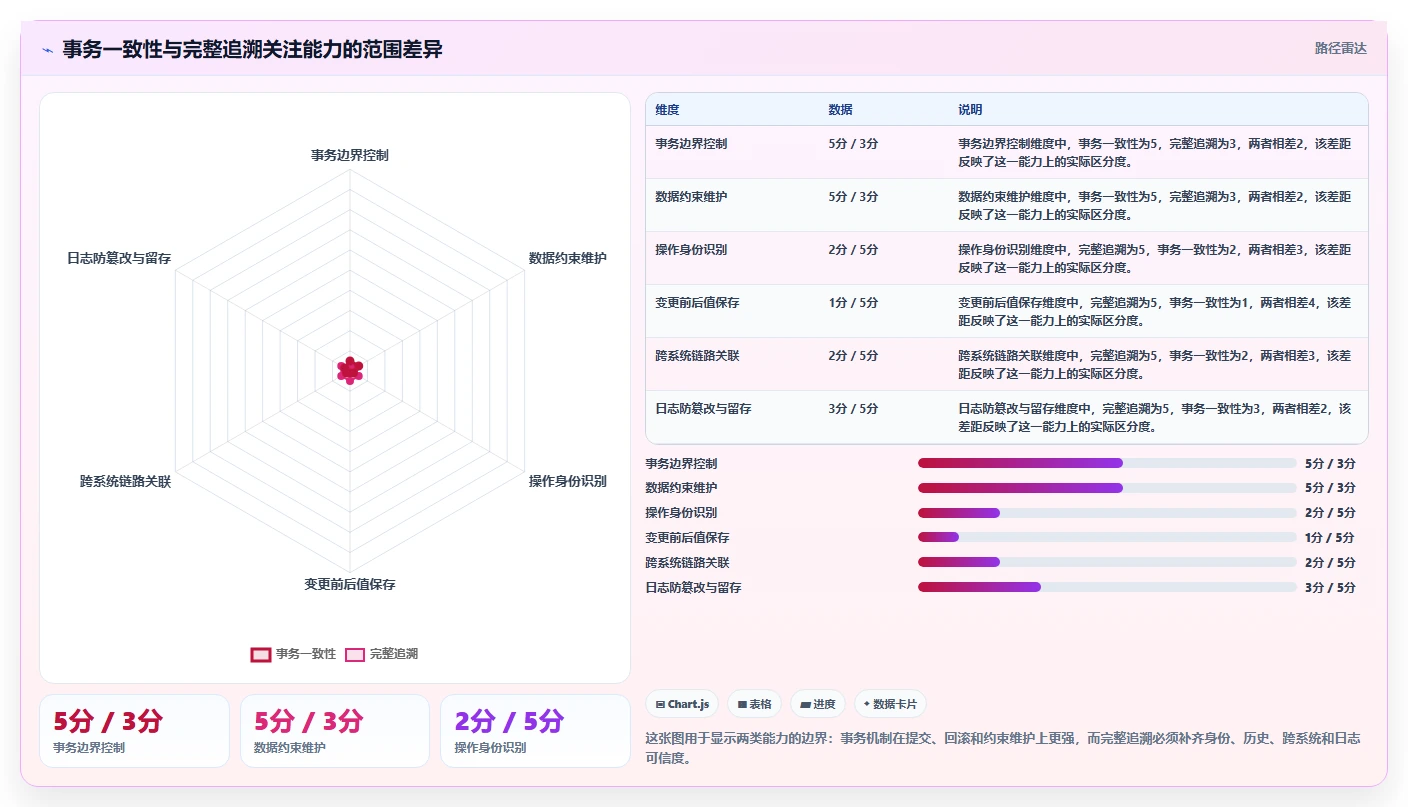Click the 1分 / 5分 value beside the progress bar
Viewport: 1408px width, 807px height.
pyautogui.click(x=1330, y=538)
